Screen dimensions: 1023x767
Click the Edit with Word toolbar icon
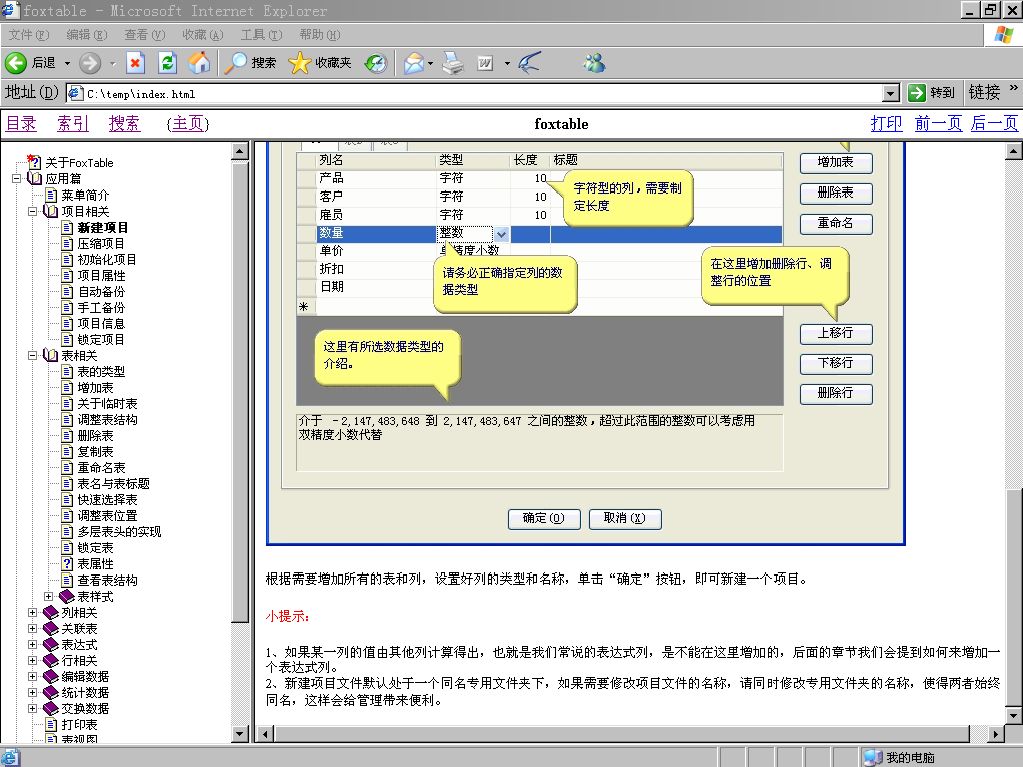[x=485, y=63]
